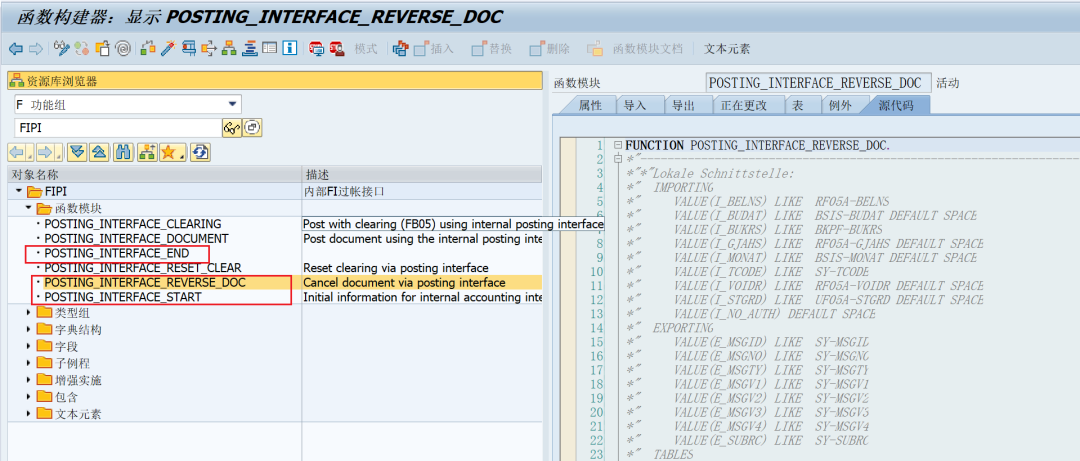Expand the 子例程 folder
The width and height of the screenshot is (1080, 461).
coord(28,363)
